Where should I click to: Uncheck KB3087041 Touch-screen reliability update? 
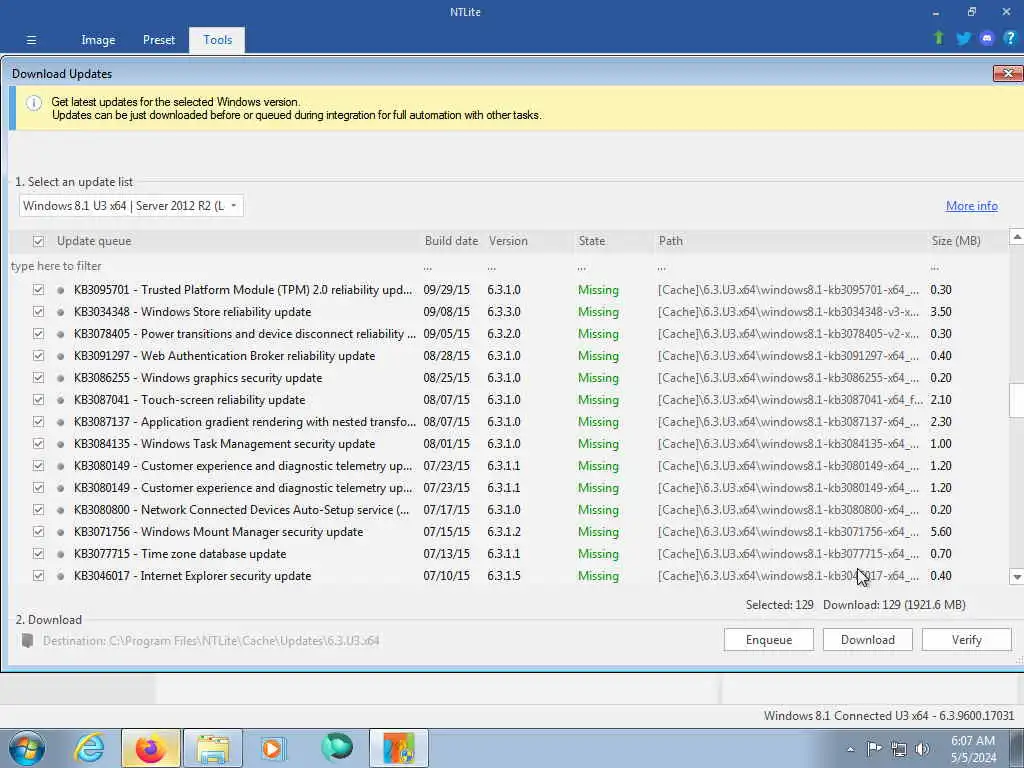[39, 400]
